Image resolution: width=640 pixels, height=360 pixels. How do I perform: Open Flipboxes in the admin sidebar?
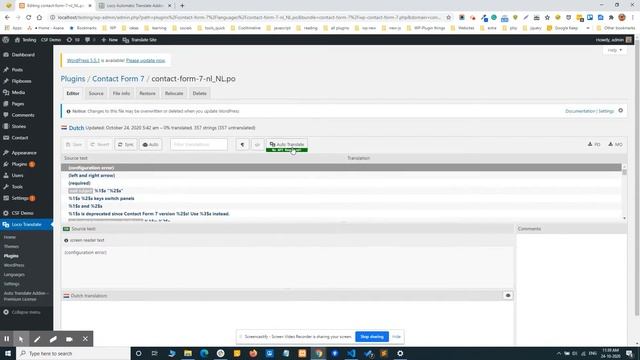tap(21, 81)
